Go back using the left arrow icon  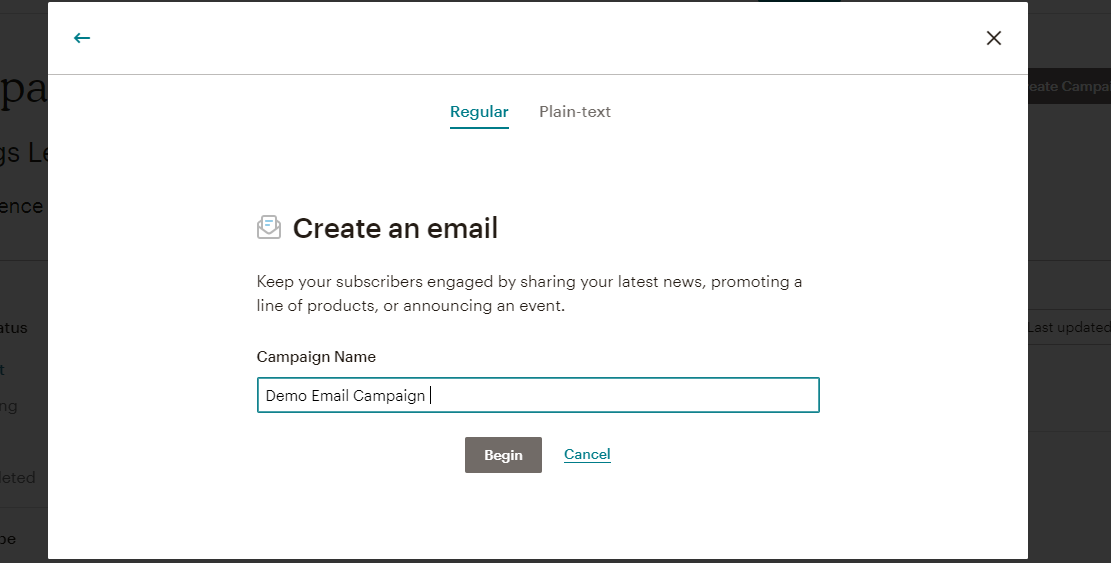tap(82, 38)
